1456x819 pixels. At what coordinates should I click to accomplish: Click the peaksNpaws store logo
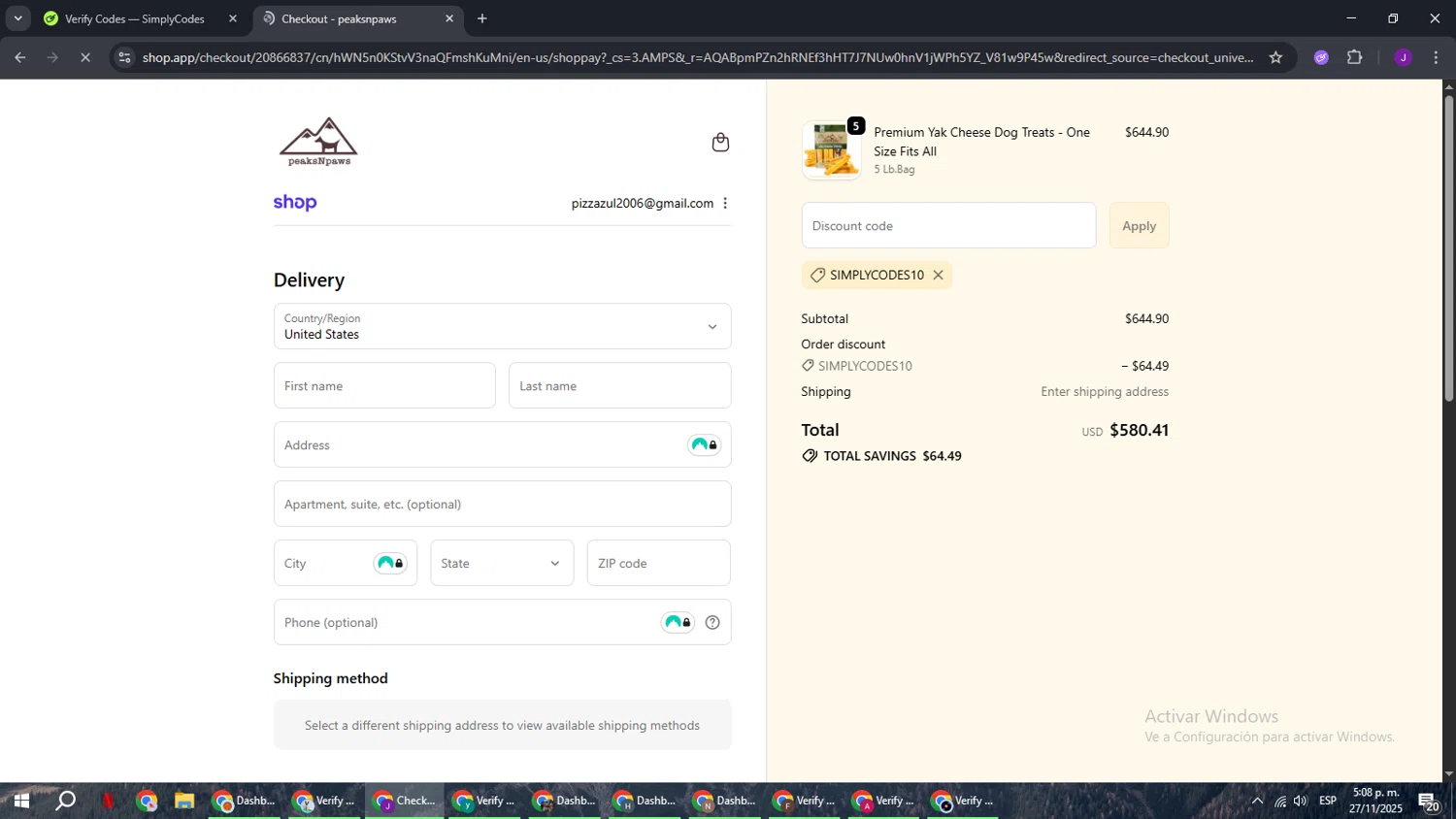318,143
